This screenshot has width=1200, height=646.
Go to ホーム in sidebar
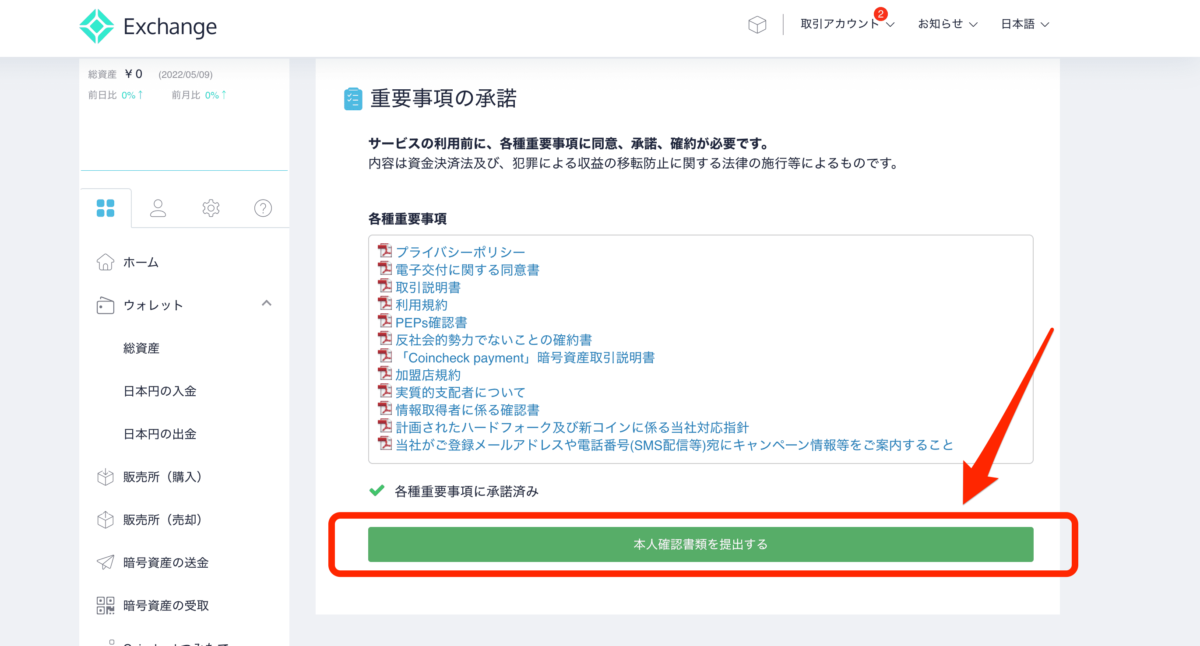pos(141,262)
